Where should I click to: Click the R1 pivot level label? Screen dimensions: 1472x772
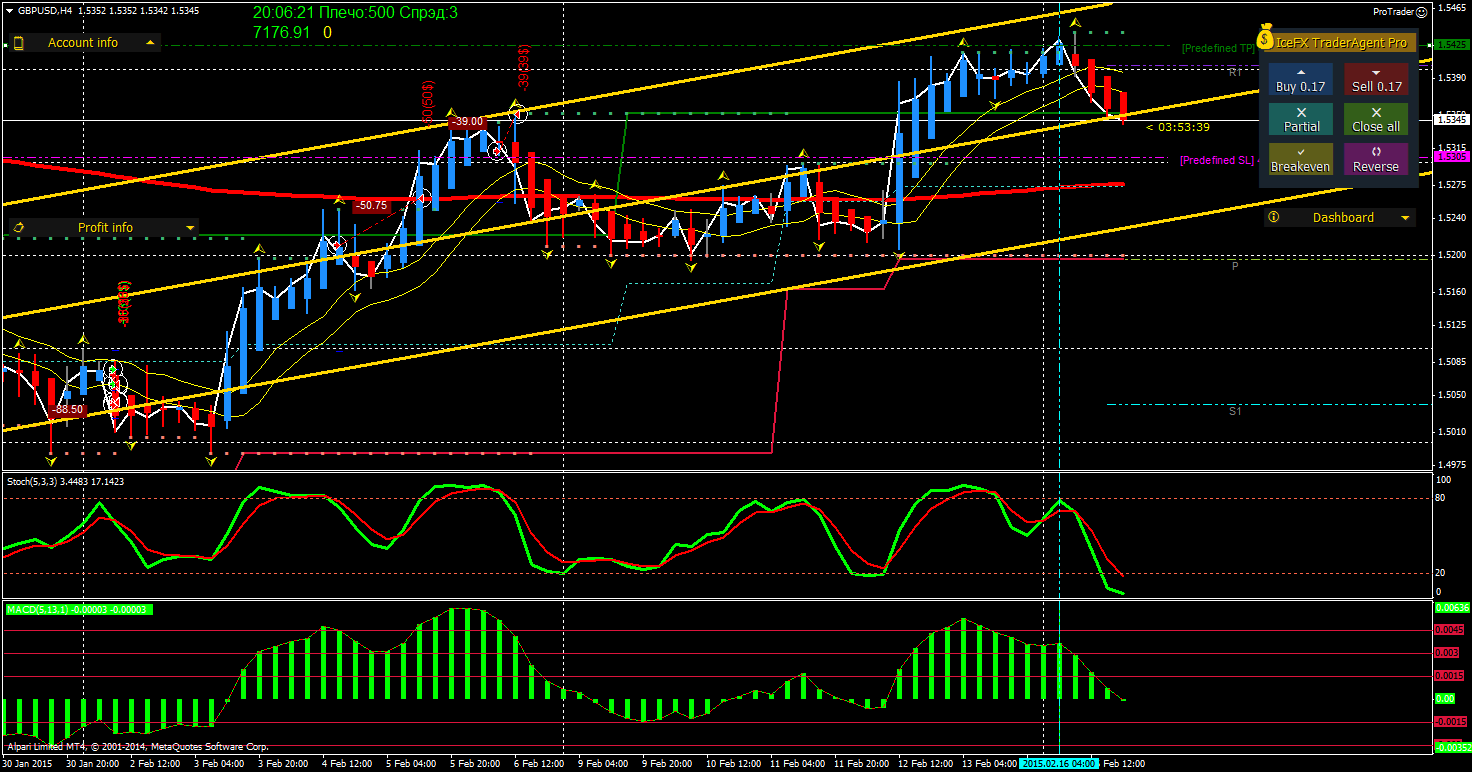(x=1235, y=73)
